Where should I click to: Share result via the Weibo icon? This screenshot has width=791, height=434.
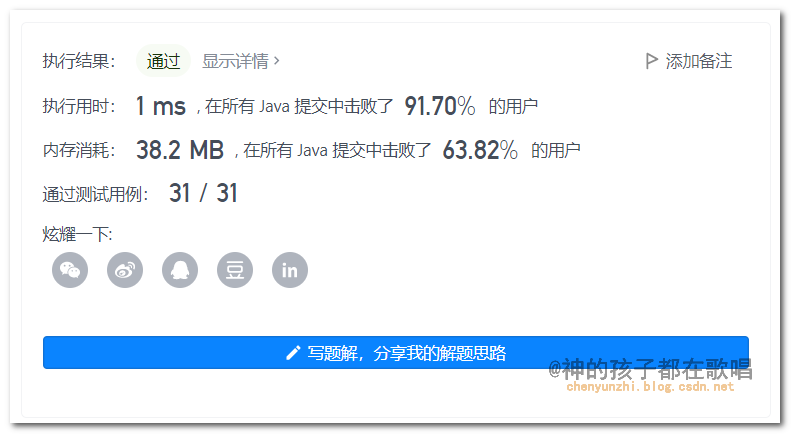(125, 270)
